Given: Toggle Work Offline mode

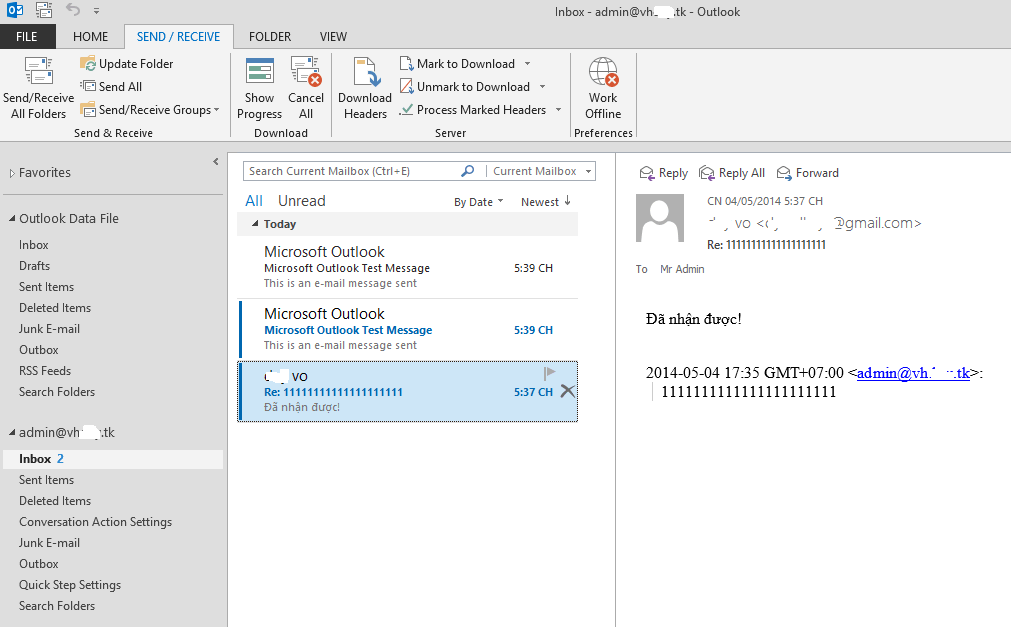Looking at the screenshot, I should click(603, 73).
